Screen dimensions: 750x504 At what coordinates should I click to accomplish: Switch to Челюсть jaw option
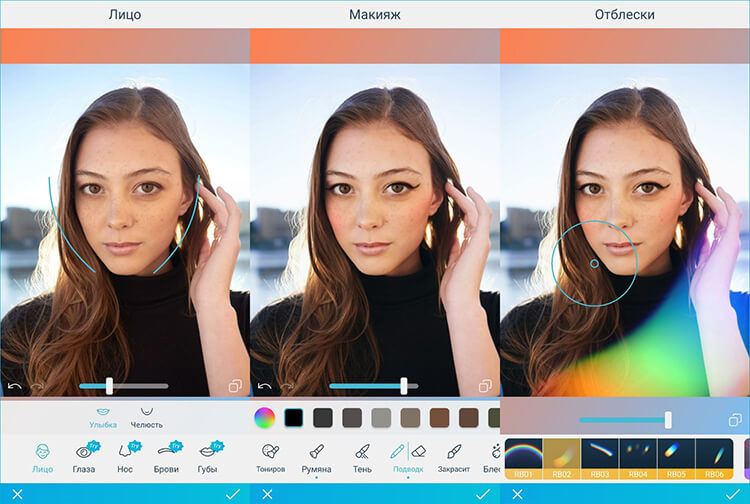click(147, 416)
